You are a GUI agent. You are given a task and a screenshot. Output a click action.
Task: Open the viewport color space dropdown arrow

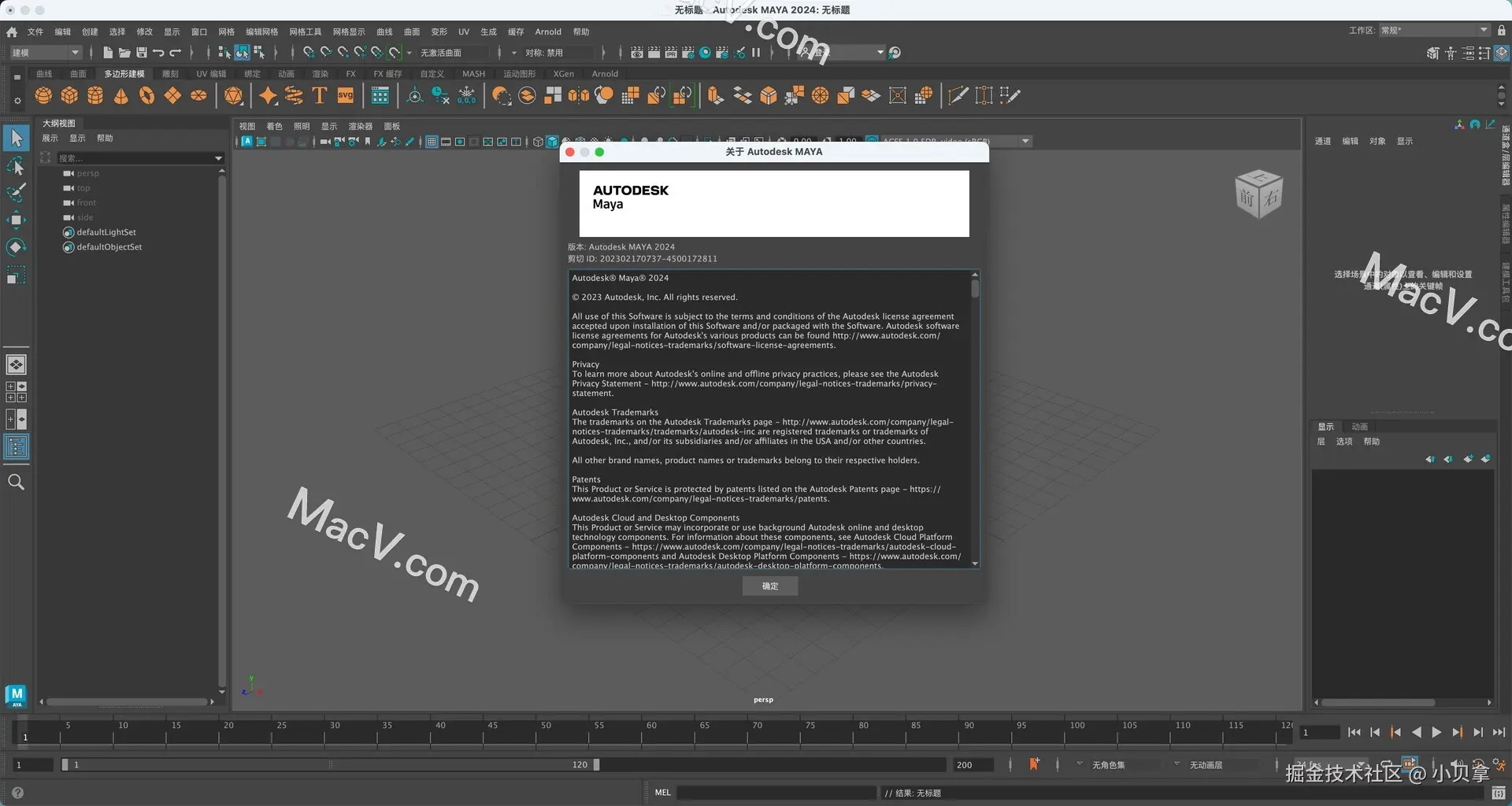pos(1025,142)
